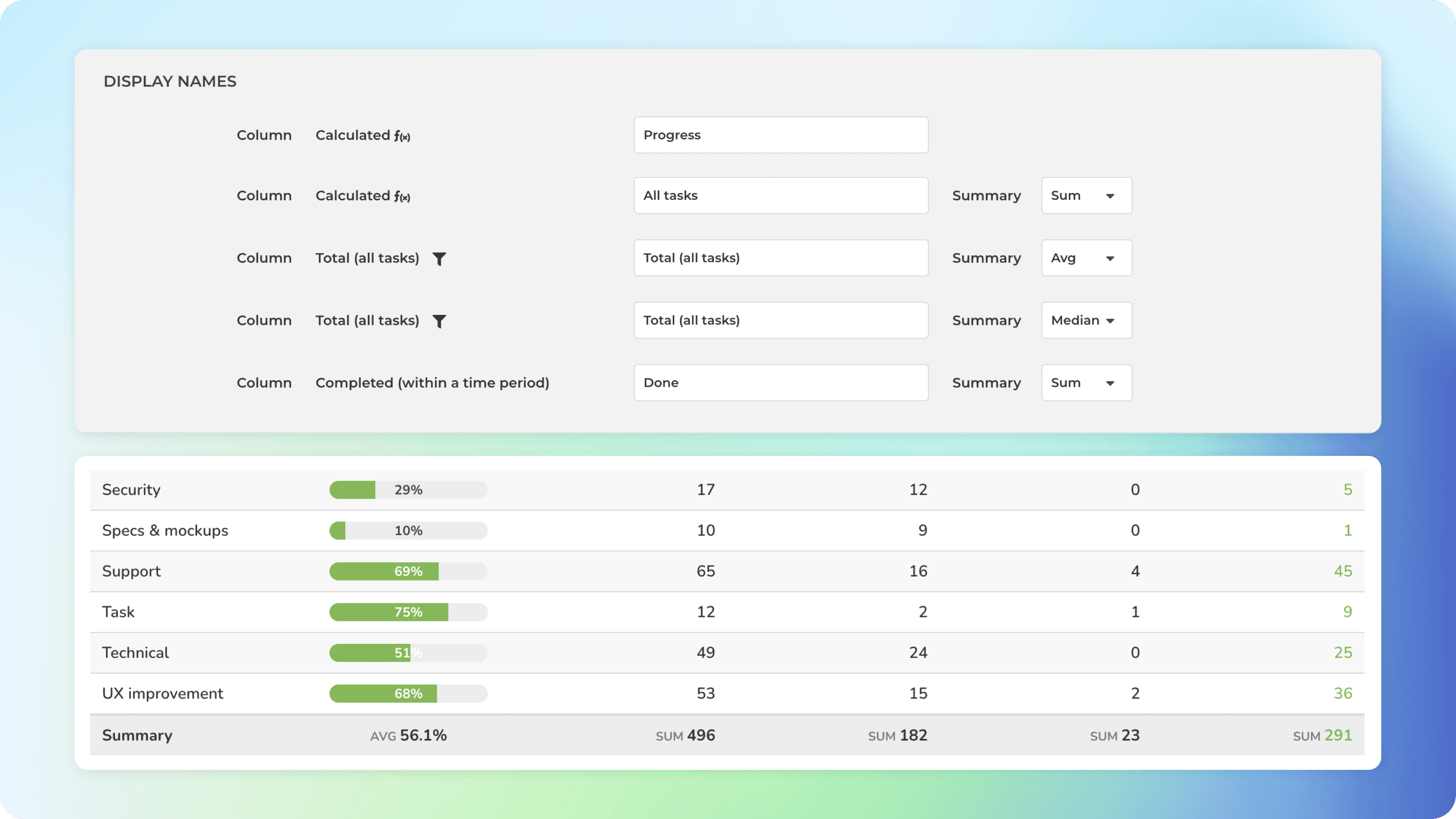Click f(x) icon on Progress row

pos(402,136)
